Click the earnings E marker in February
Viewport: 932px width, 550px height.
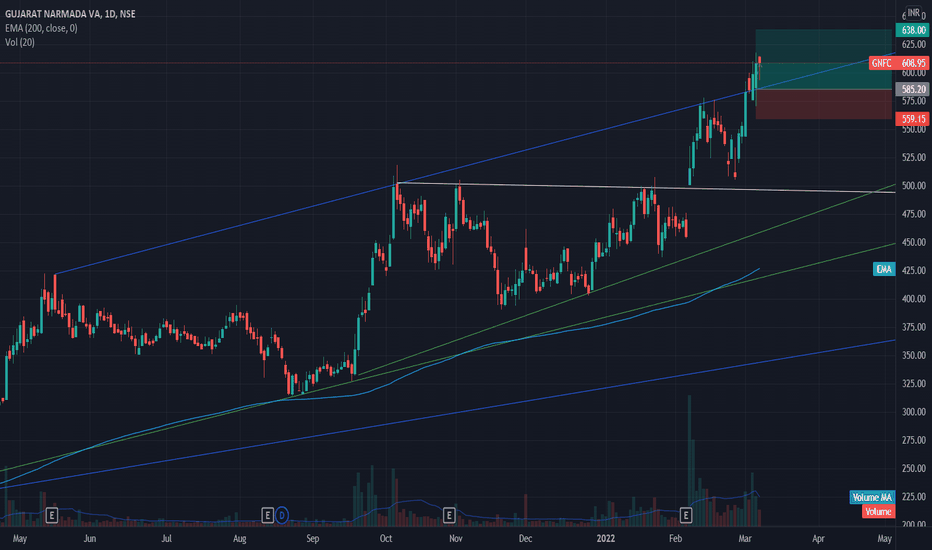[685, 515]
